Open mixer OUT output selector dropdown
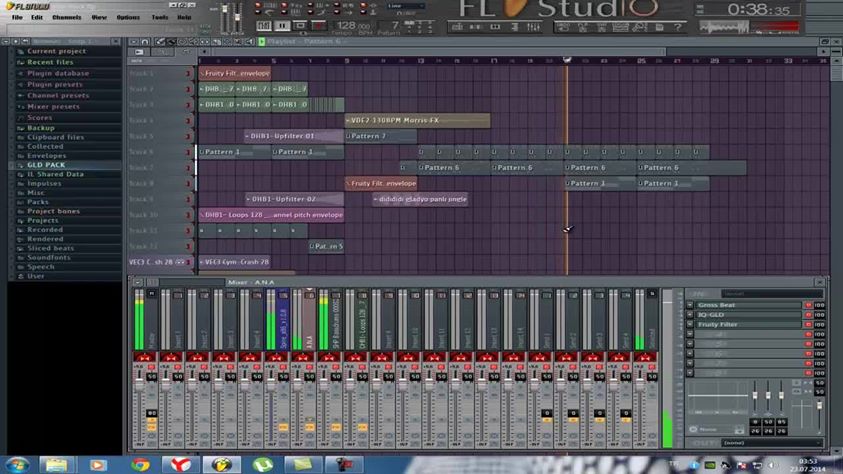The height and width of the screenshot is (474, 843). pos(771,443)
